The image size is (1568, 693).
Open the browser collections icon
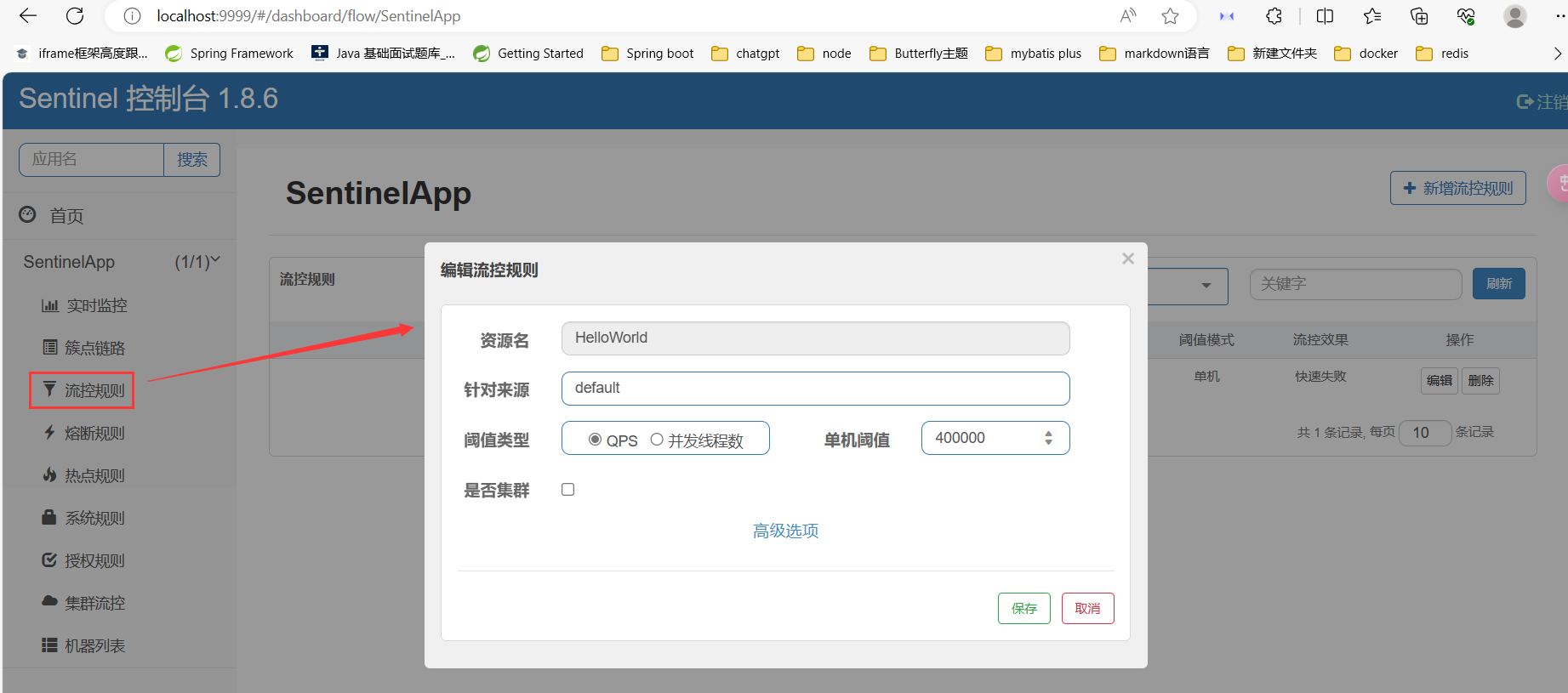coord(1419,16)
